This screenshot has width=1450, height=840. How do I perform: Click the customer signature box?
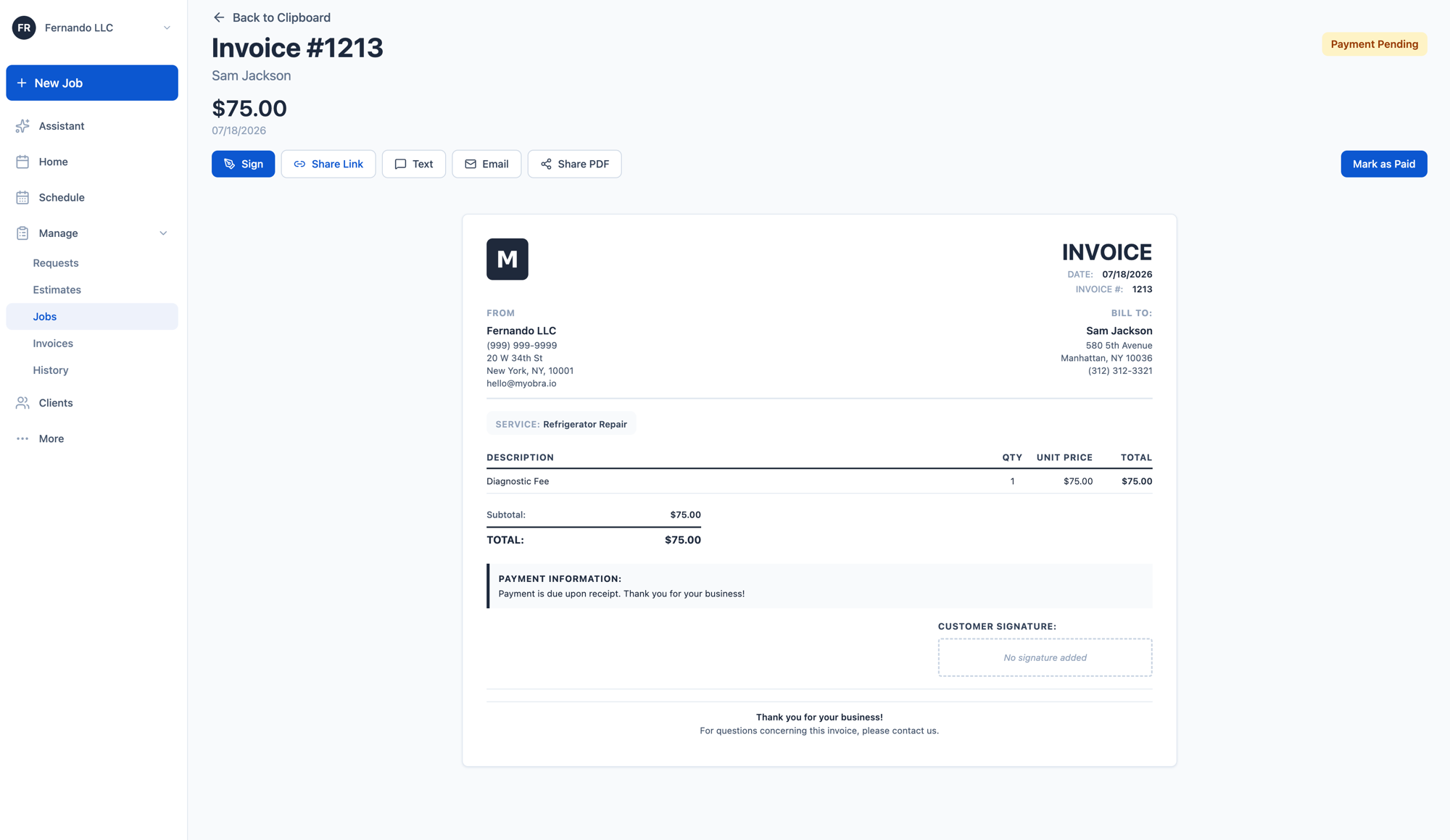tap(1045, 657)
